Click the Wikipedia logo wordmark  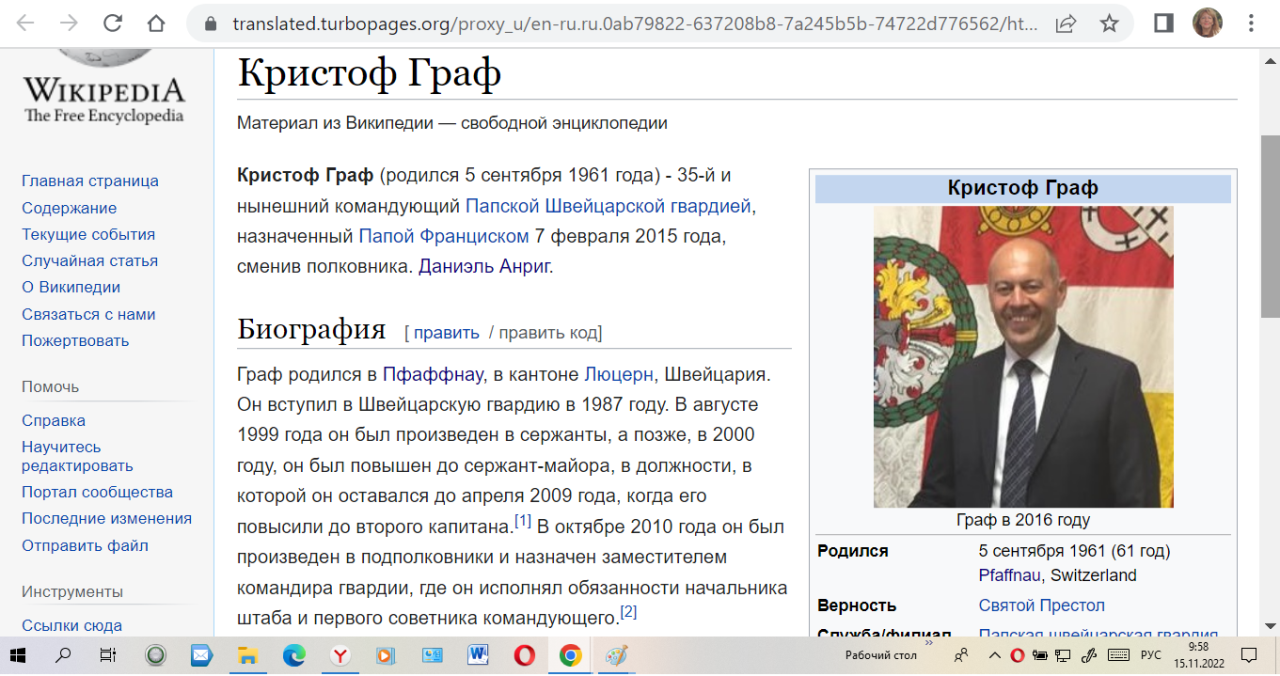click(104, 91)
